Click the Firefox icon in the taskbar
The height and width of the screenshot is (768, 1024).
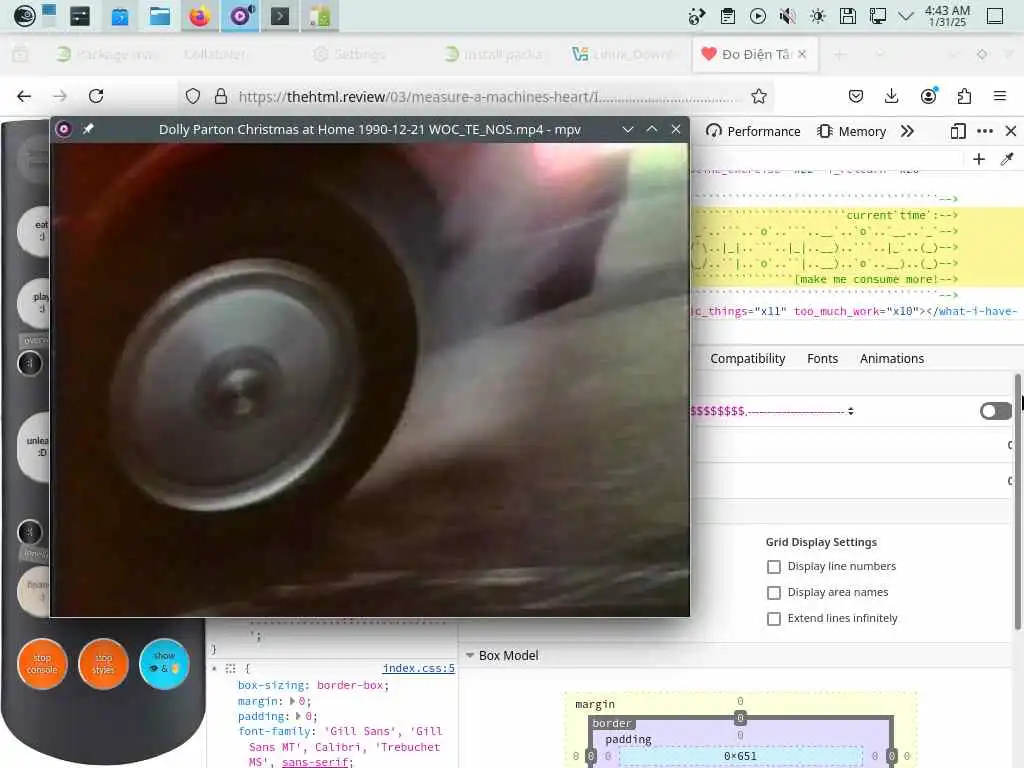click(199, 16)
